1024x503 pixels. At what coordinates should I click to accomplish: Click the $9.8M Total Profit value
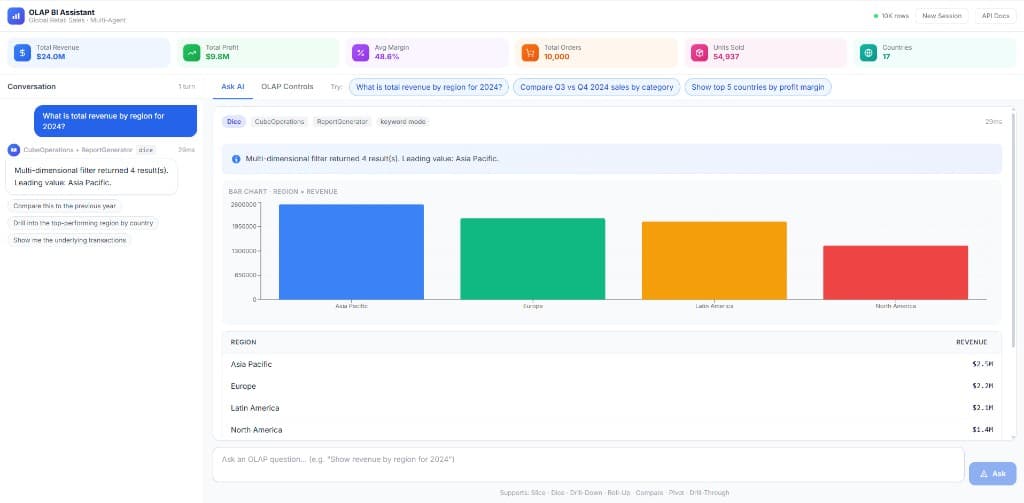pos(217,57)
